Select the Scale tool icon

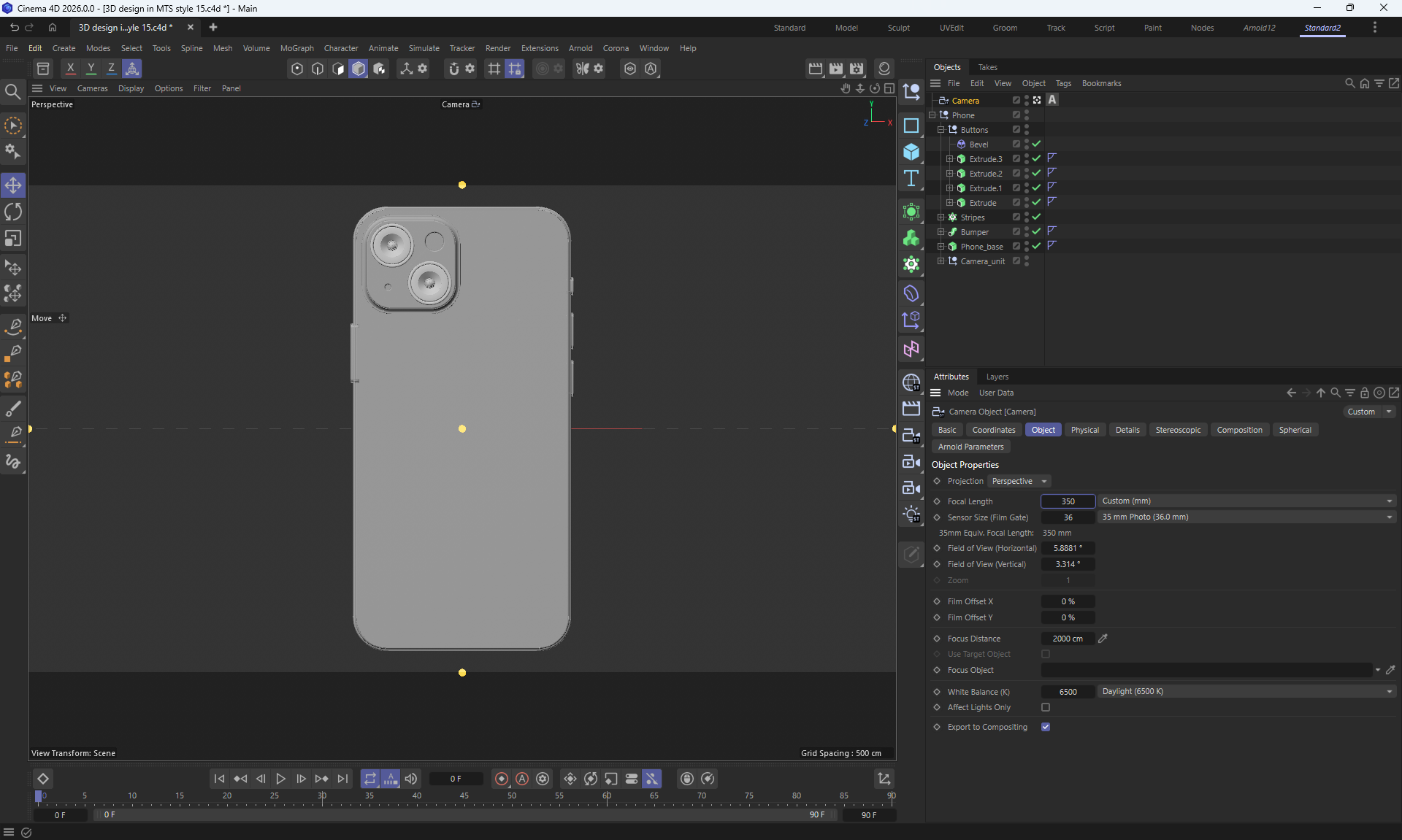pos(13,239)
